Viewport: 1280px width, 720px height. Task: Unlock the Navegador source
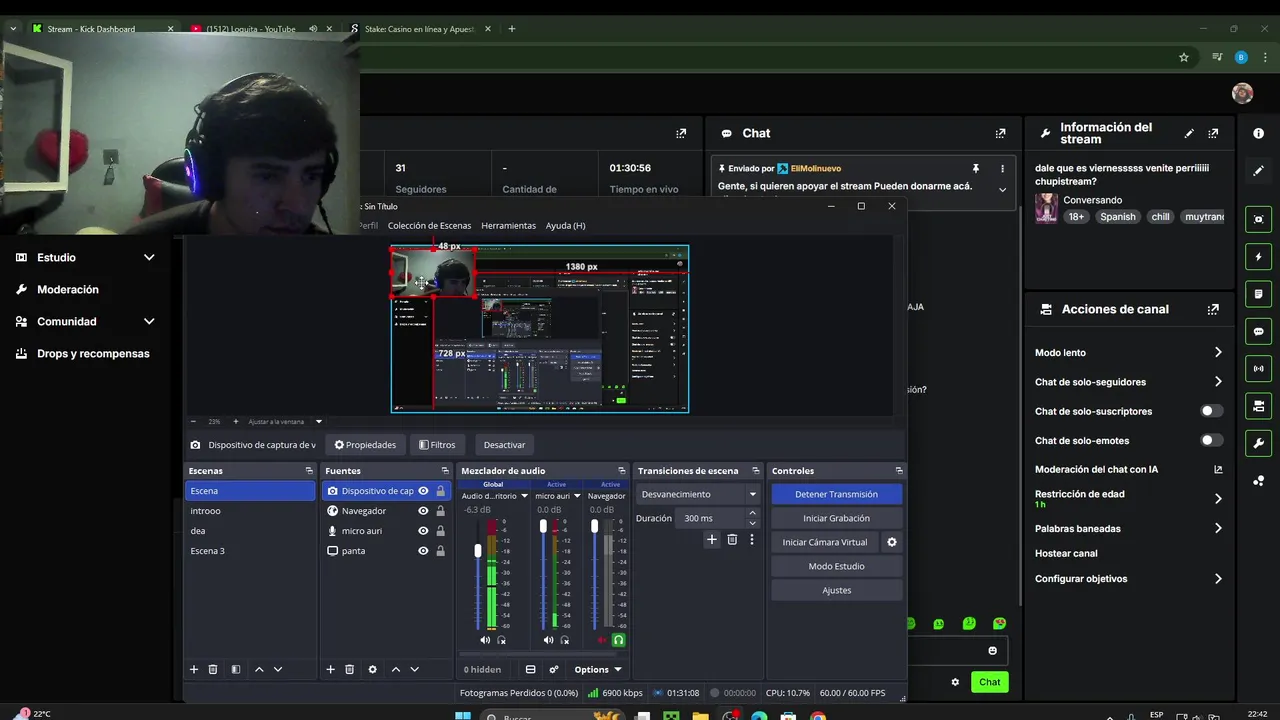tap(440, 511)
